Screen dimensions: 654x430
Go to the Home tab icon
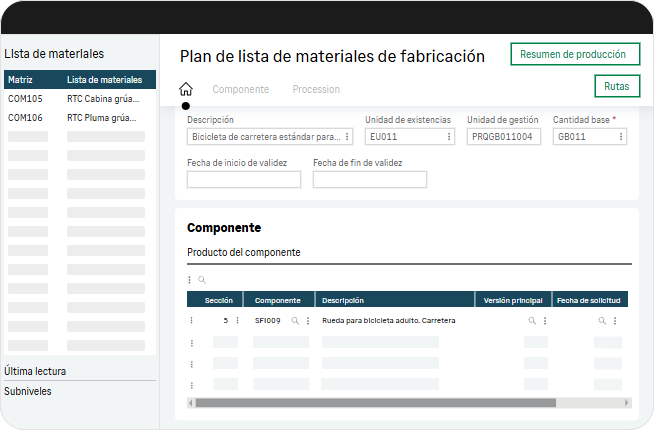click(185, 89)
